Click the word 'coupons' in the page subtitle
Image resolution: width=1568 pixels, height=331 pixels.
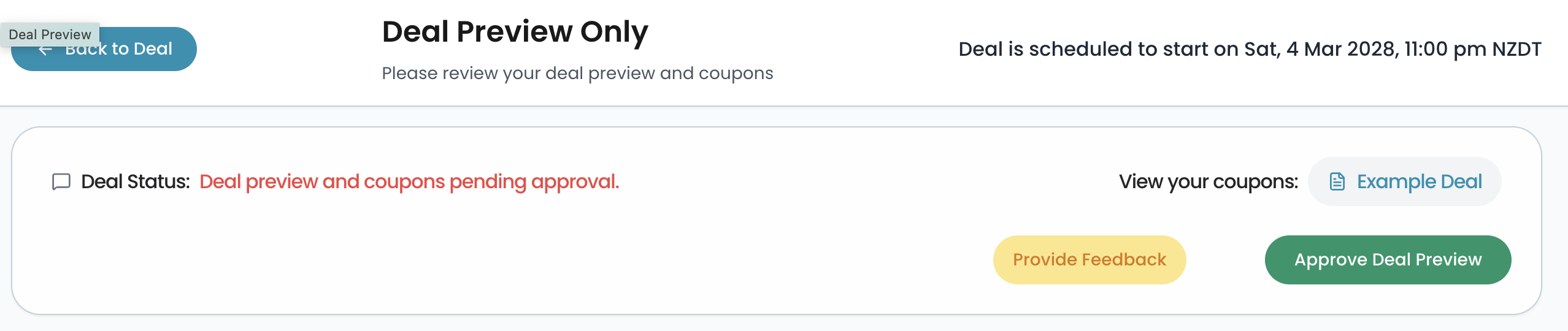pos(736,74)
